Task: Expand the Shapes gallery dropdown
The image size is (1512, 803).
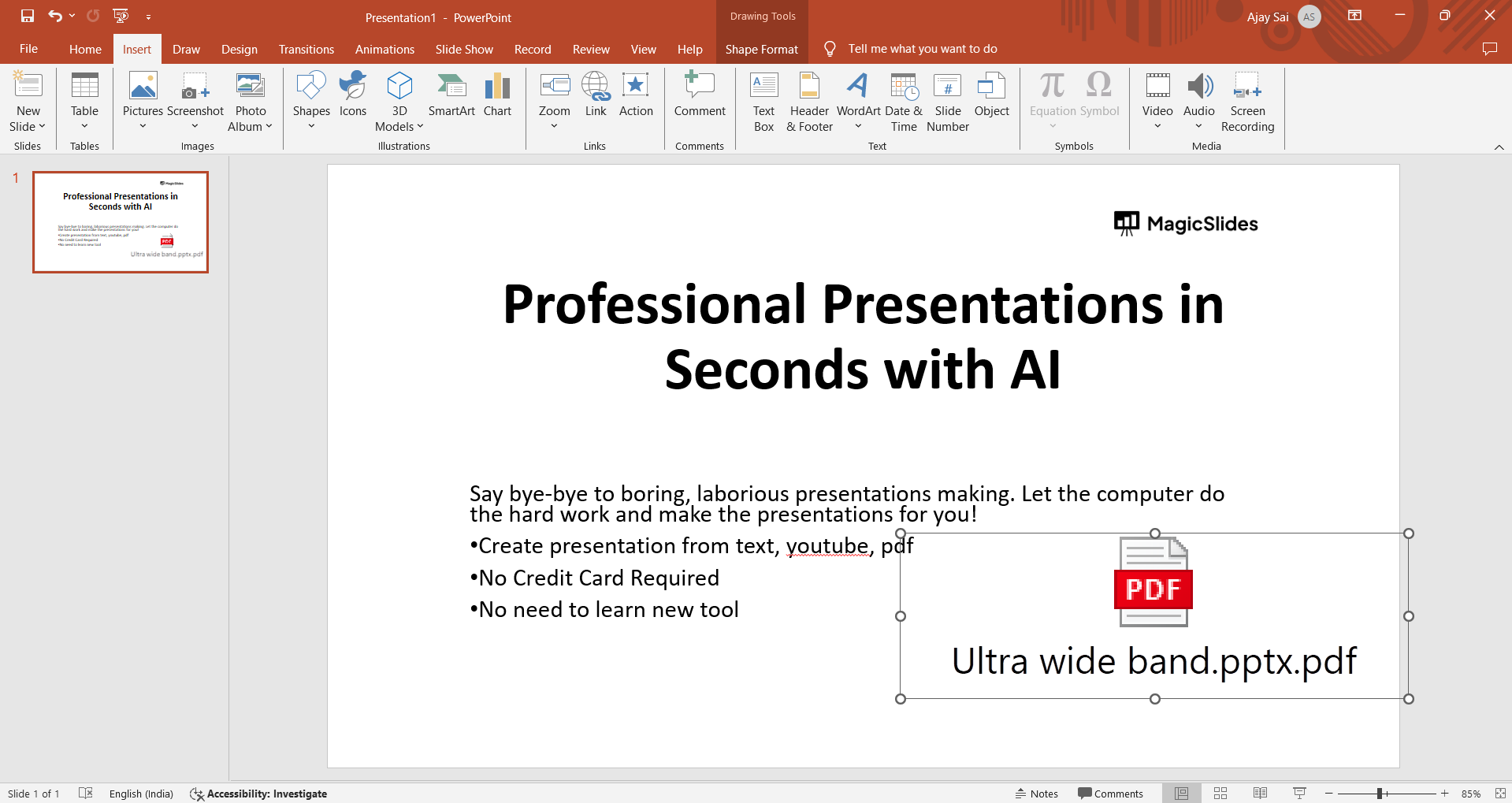Action: [311, 126]
